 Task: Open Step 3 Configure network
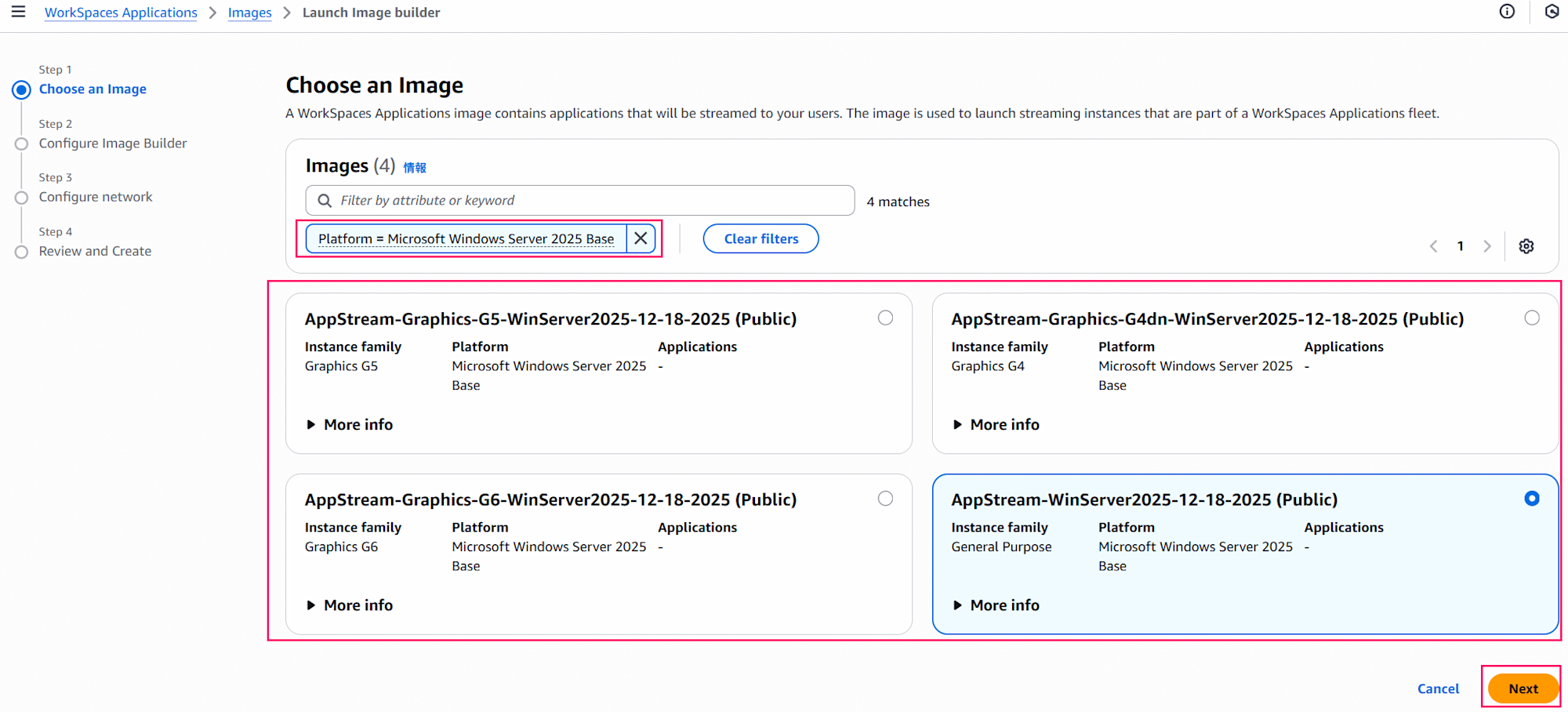click(95, 196)
